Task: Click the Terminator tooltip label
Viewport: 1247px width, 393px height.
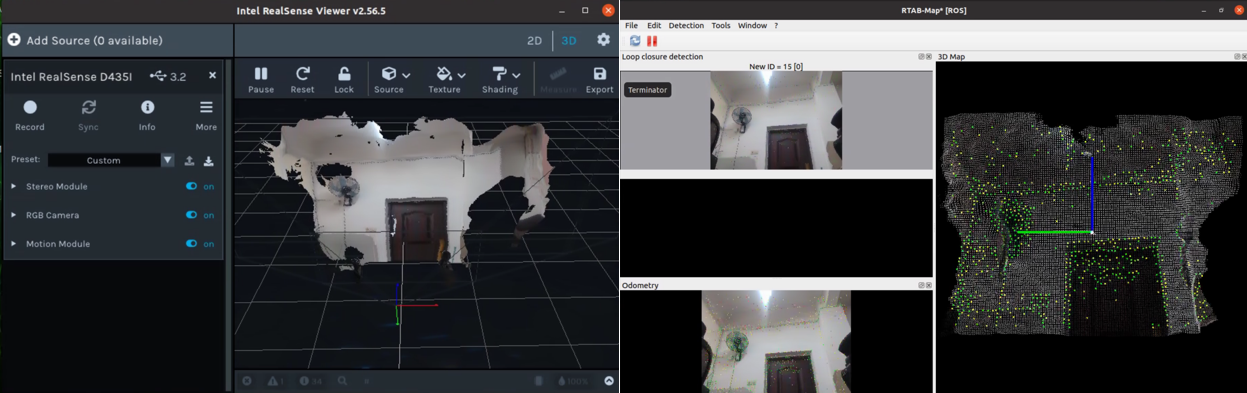Action: point(648,90)
